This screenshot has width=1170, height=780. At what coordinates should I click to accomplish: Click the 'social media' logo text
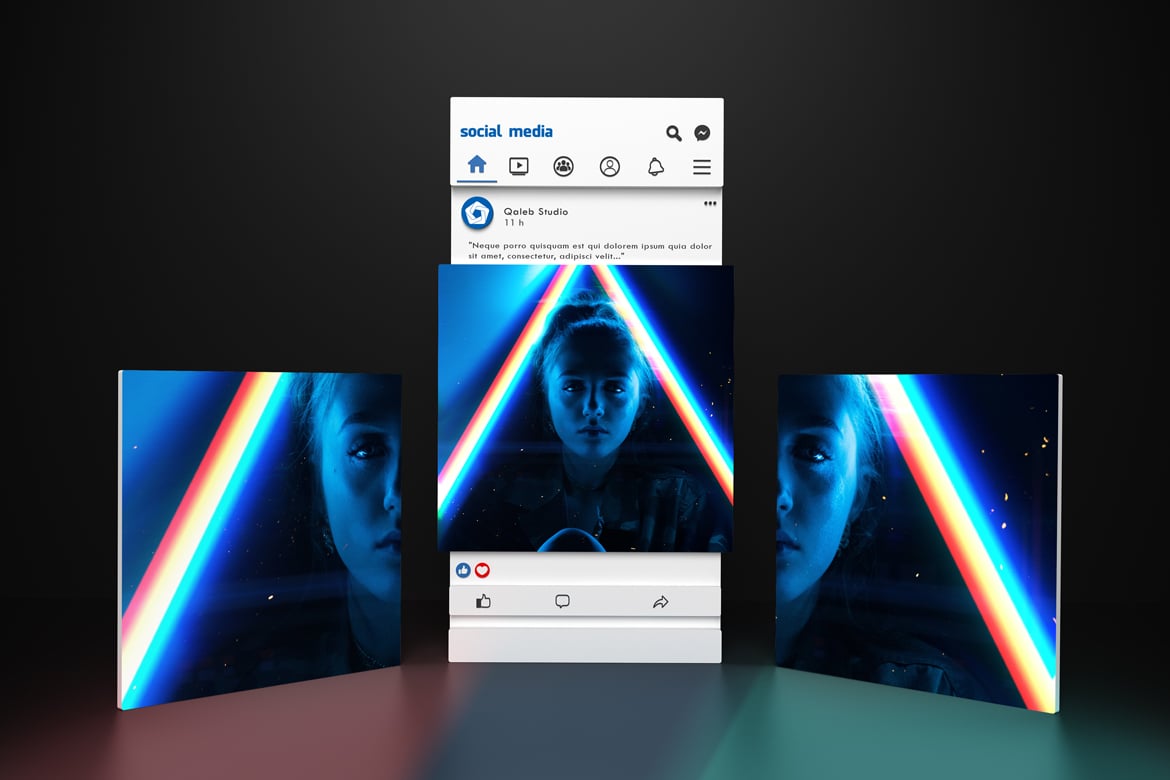coord(506,131)
